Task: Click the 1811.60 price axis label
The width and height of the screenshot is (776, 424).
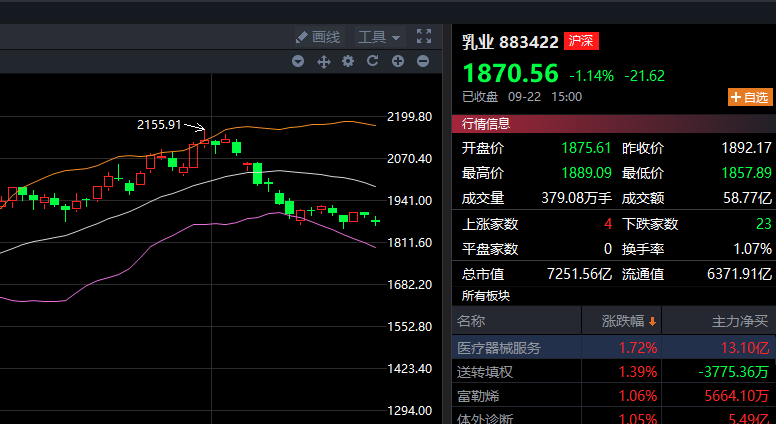Action: (409, 243)
